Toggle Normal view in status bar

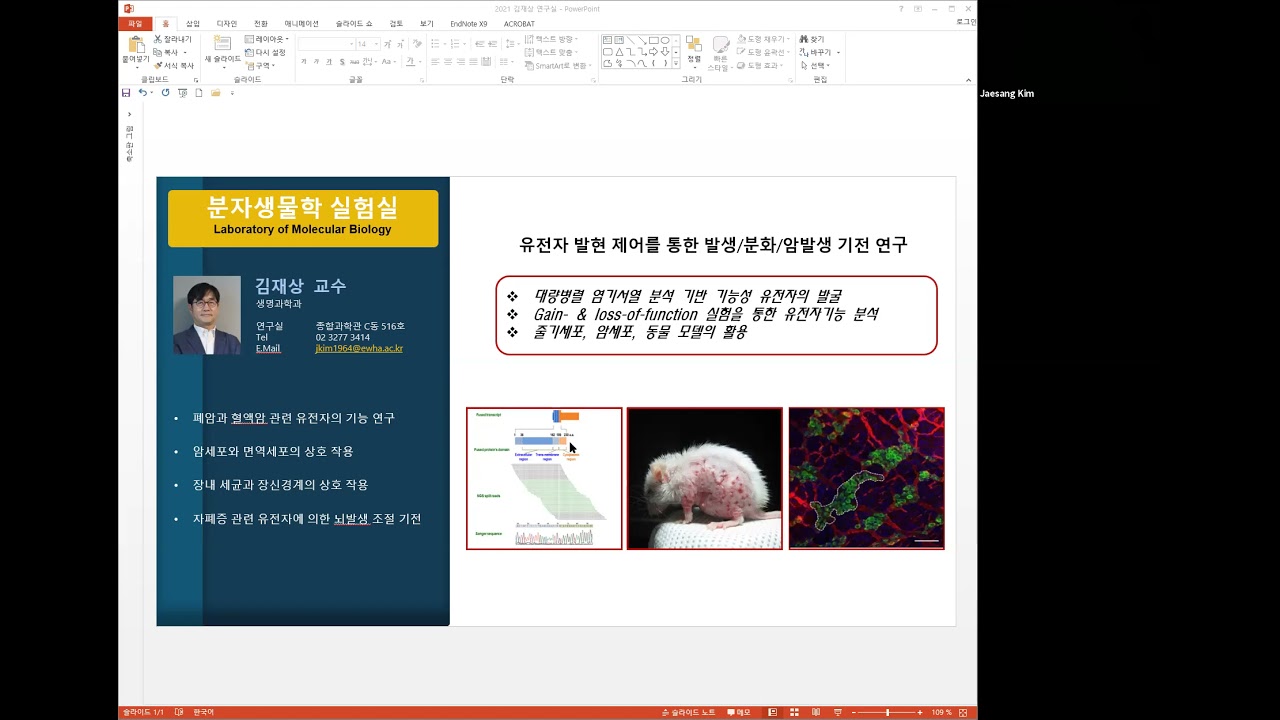[x=772, y=712]
